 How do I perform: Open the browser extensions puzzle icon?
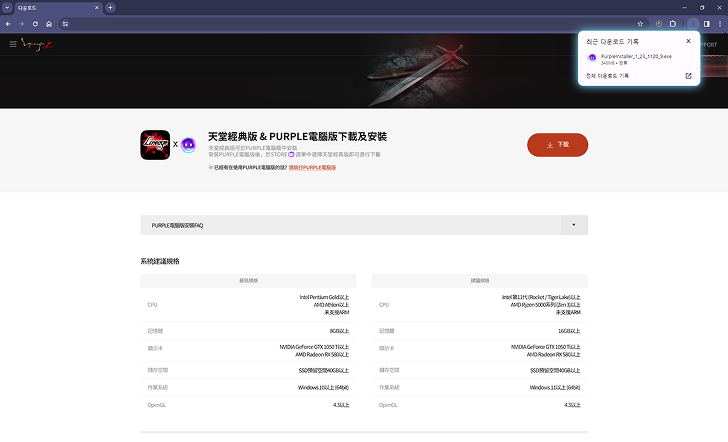[x=673, y=23]
